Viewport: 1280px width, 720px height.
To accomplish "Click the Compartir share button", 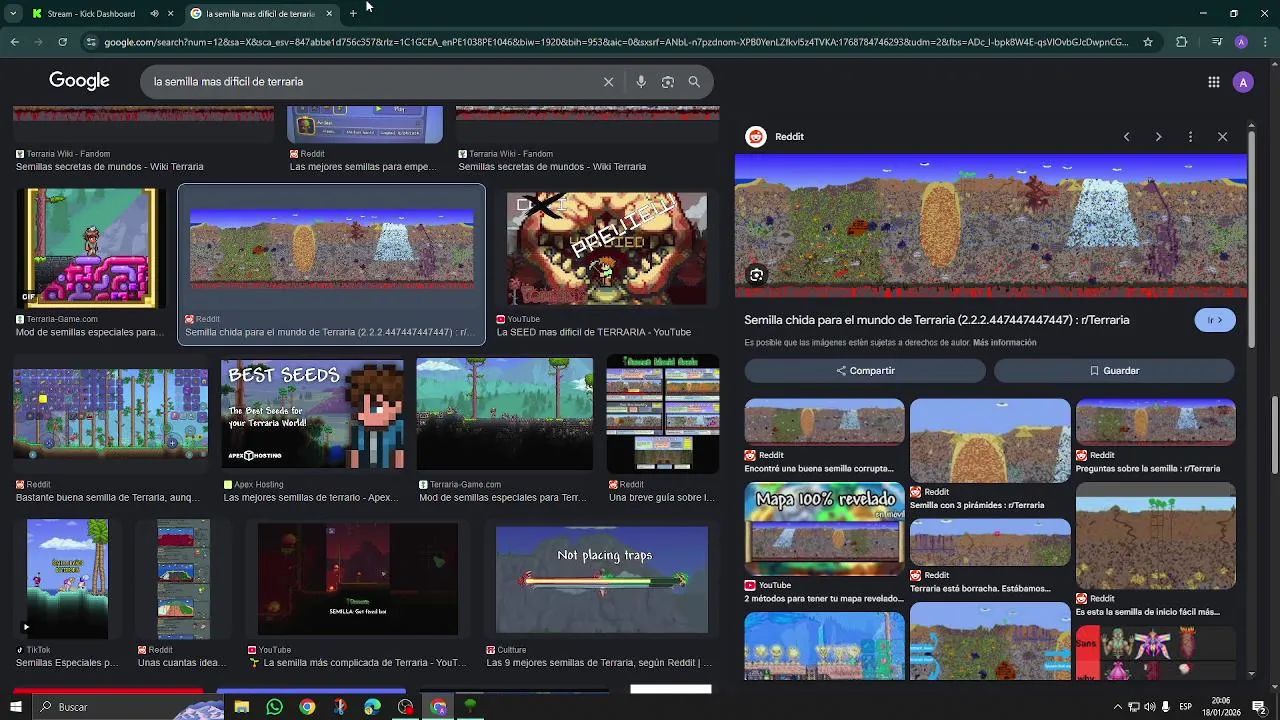I will click(865, 370).
